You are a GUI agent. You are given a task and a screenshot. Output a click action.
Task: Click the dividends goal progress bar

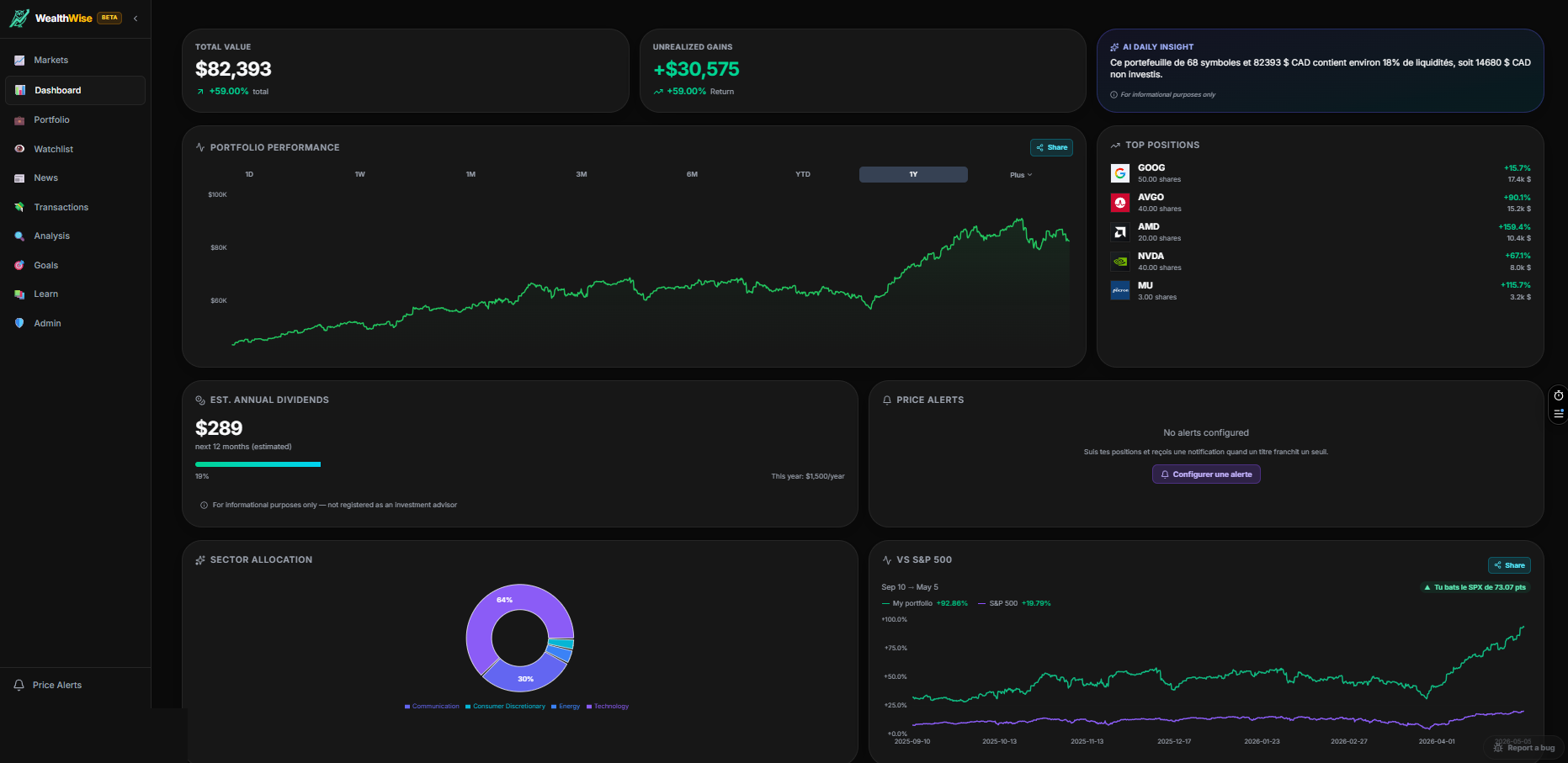tap(519, 464)
